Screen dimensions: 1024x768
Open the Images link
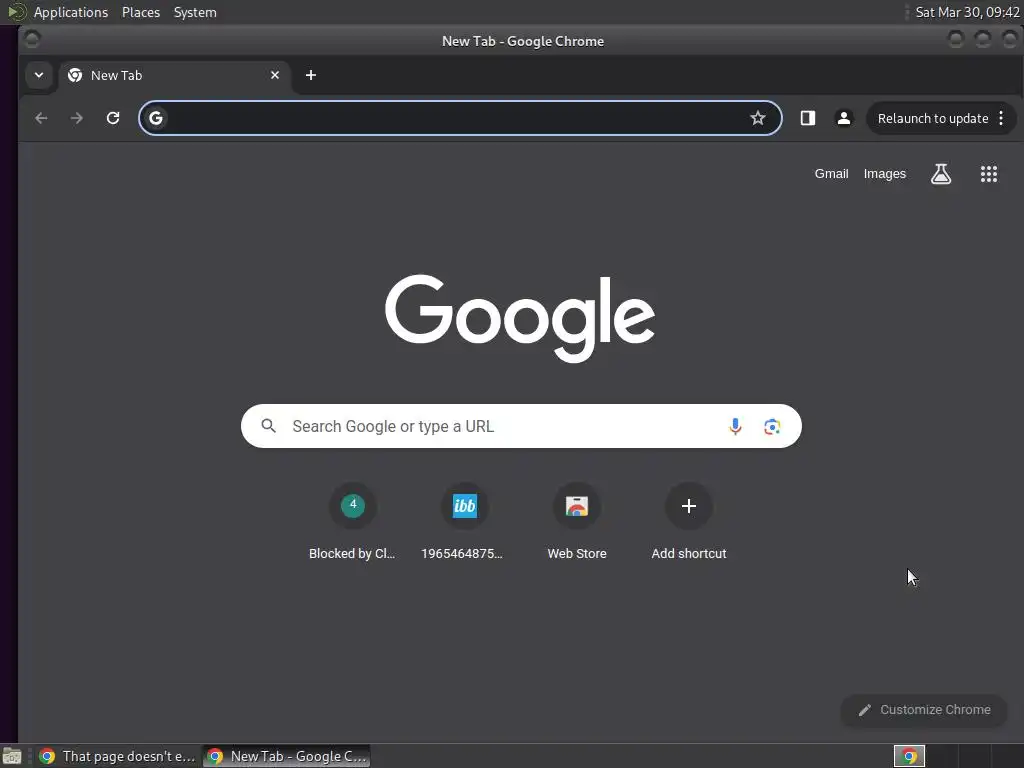[884, 174]
